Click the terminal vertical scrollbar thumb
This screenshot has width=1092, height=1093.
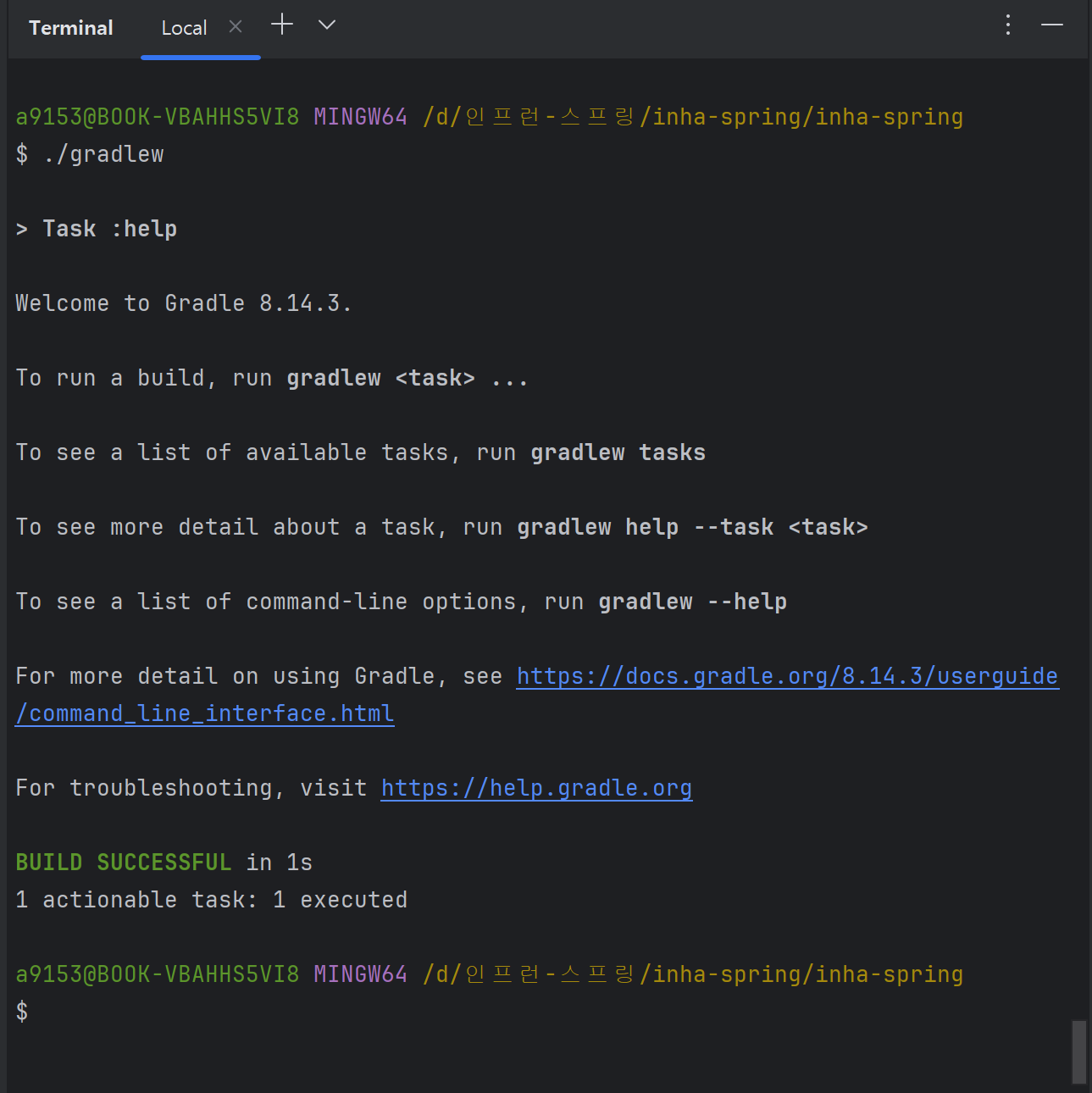1078,1051
